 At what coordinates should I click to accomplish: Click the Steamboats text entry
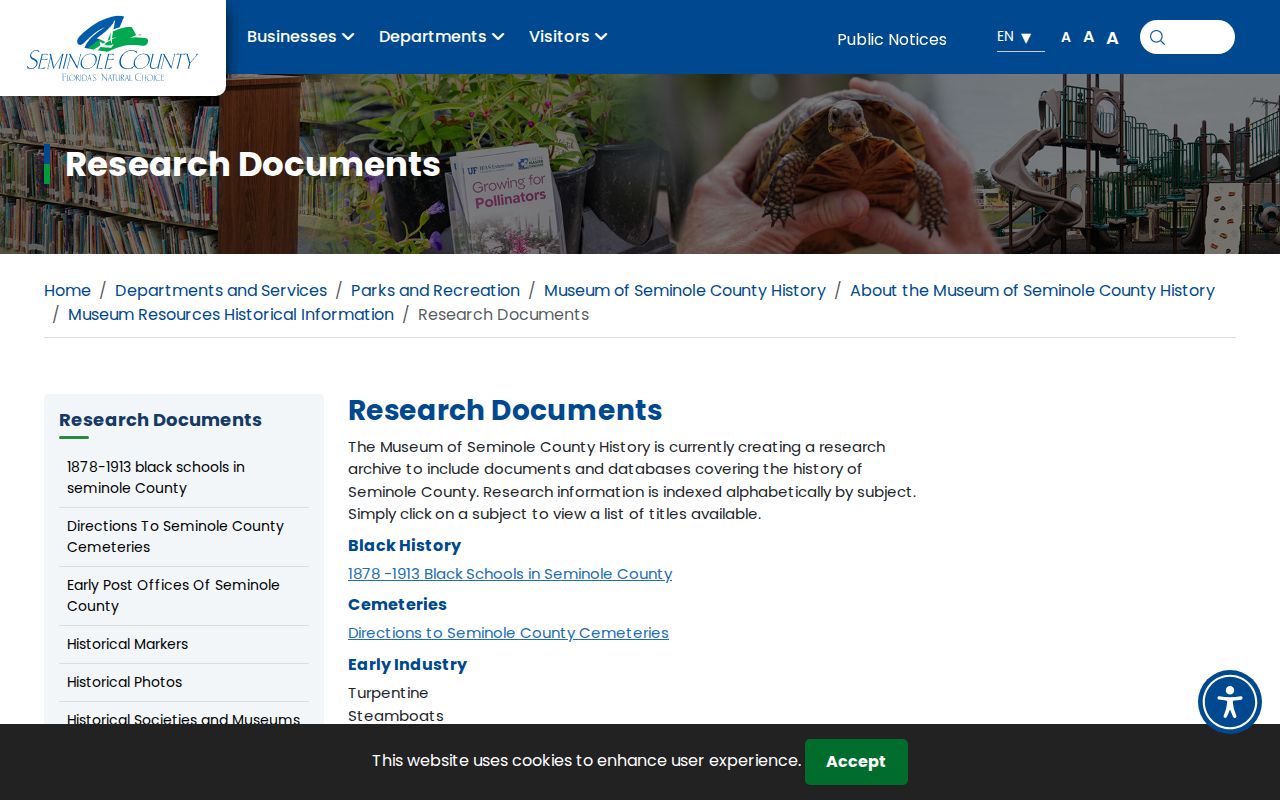pos(396,716)
